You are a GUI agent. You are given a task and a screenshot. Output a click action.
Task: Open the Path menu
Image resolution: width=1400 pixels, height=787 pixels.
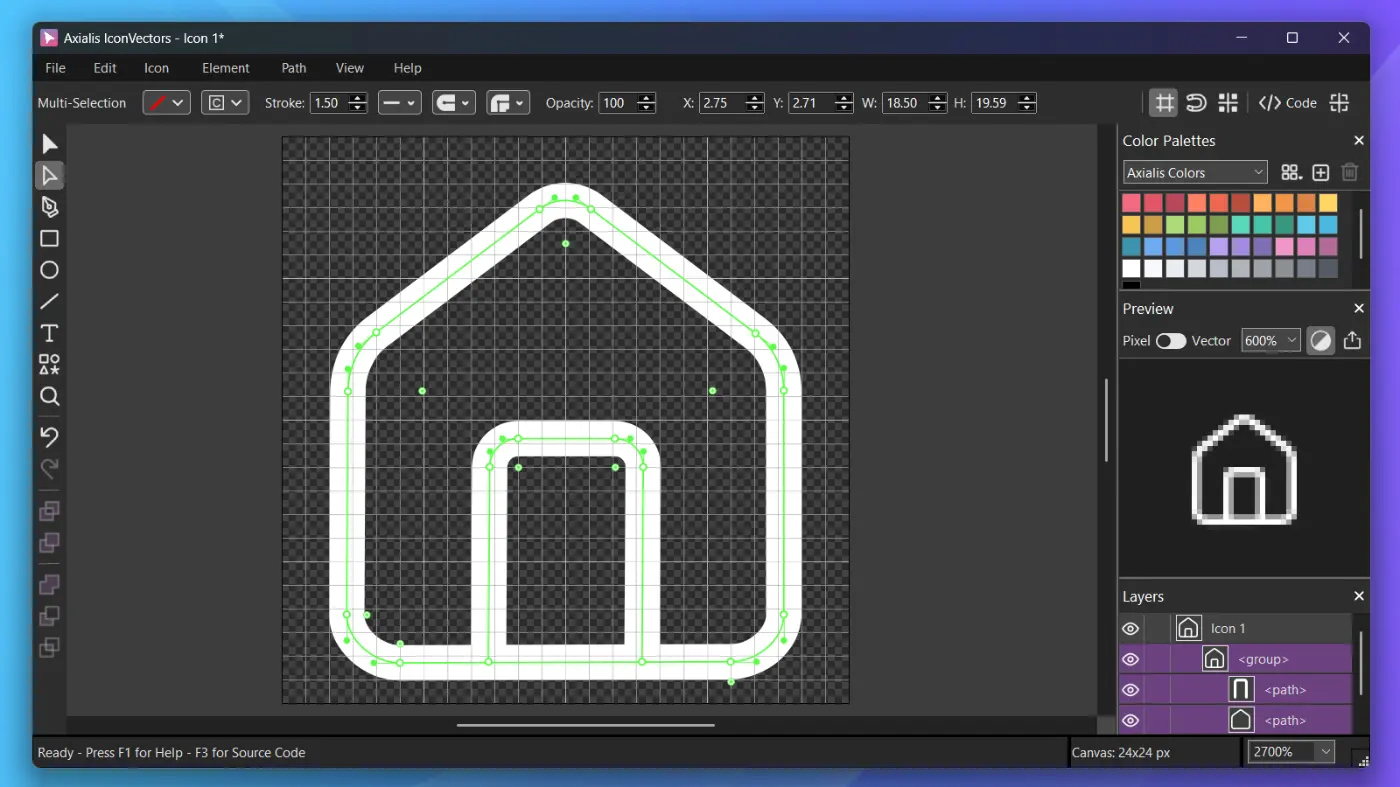click(x=294, y=68)
